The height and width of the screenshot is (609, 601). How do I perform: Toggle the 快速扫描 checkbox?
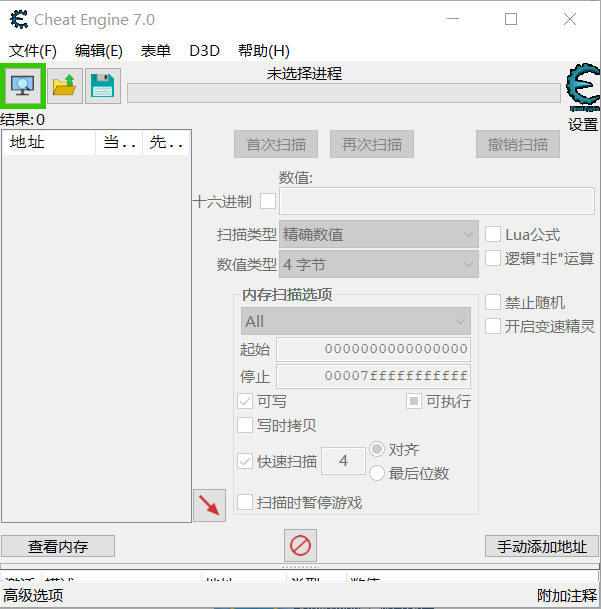245,461
